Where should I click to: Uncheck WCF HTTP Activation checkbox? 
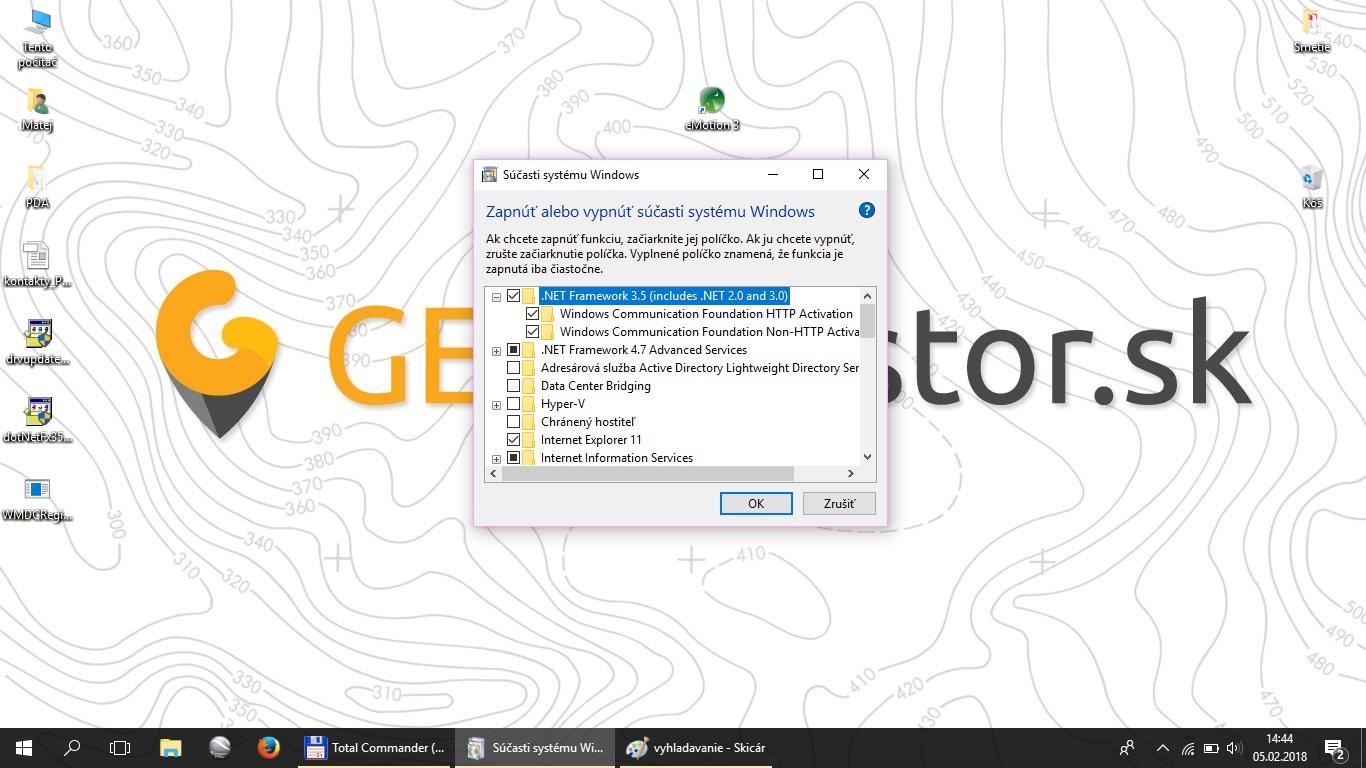tap(532, 314)
